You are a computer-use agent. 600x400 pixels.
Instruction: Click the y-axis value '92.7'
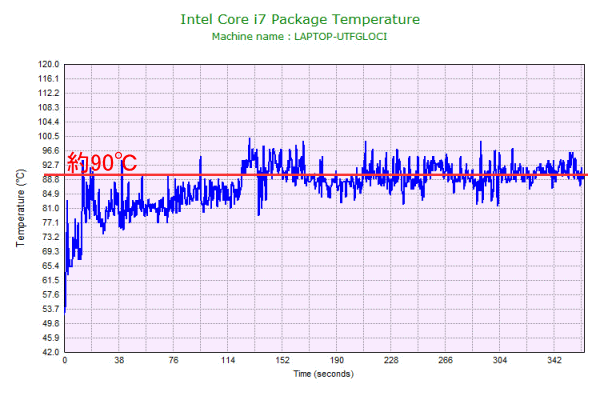(51, 165)
